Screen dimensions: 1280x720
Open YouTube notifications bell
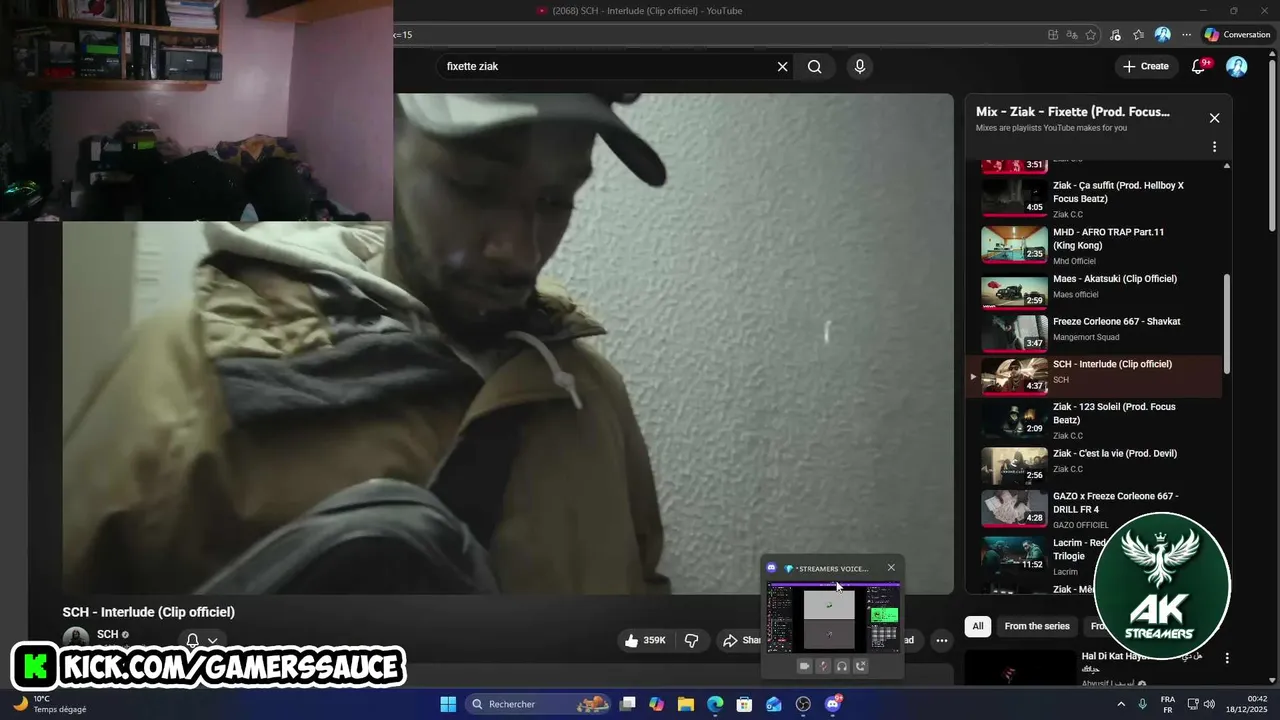click(x=1199, y=66)
